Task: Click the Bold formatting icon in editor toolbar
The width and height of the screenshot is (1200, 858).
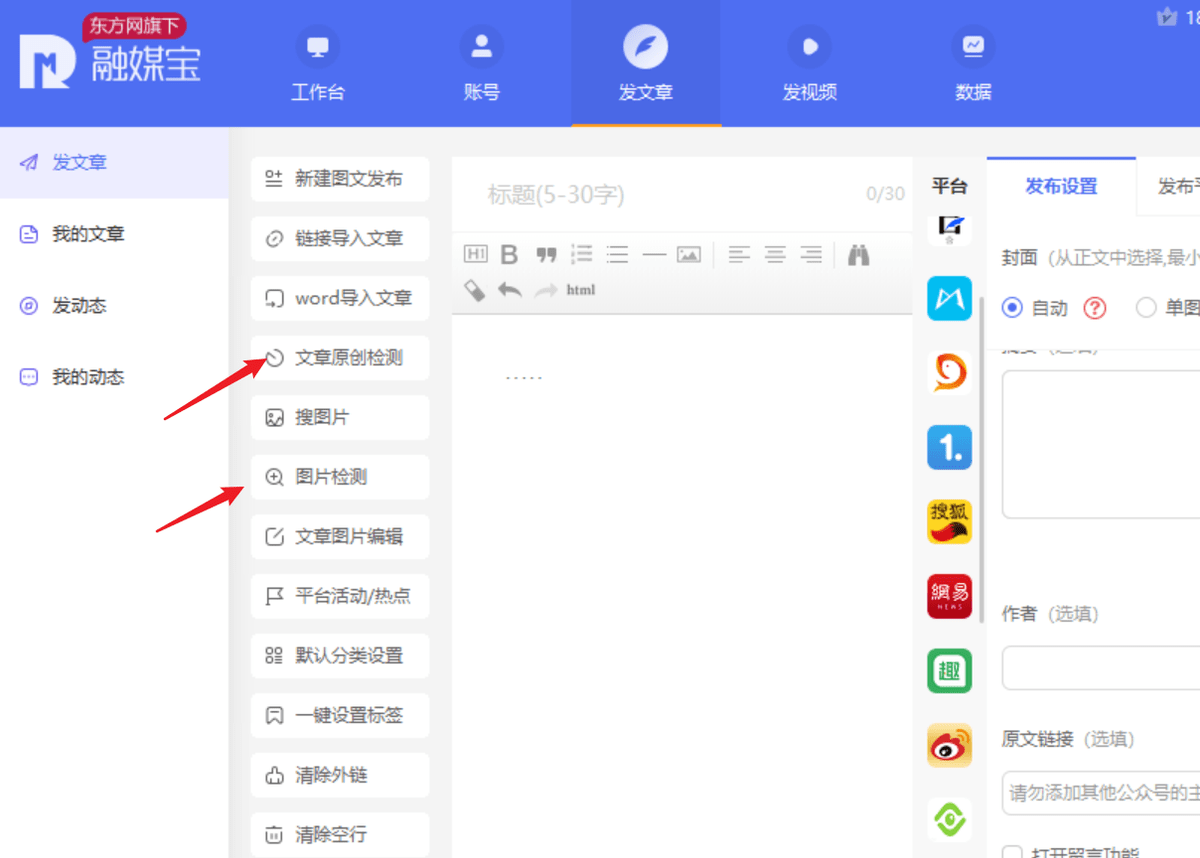Action: (509, 255)
